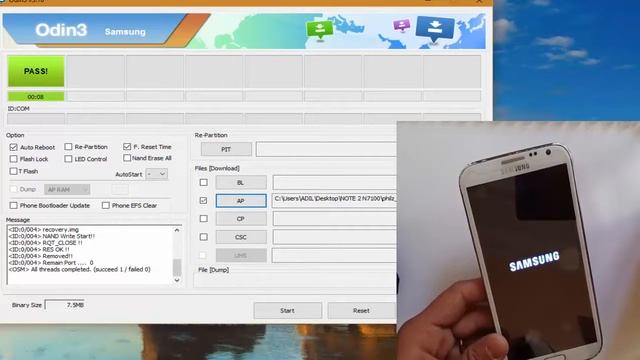Click the message log scrollbar thumb
This screenshot has height=360, width=640.
pos(177,267)
